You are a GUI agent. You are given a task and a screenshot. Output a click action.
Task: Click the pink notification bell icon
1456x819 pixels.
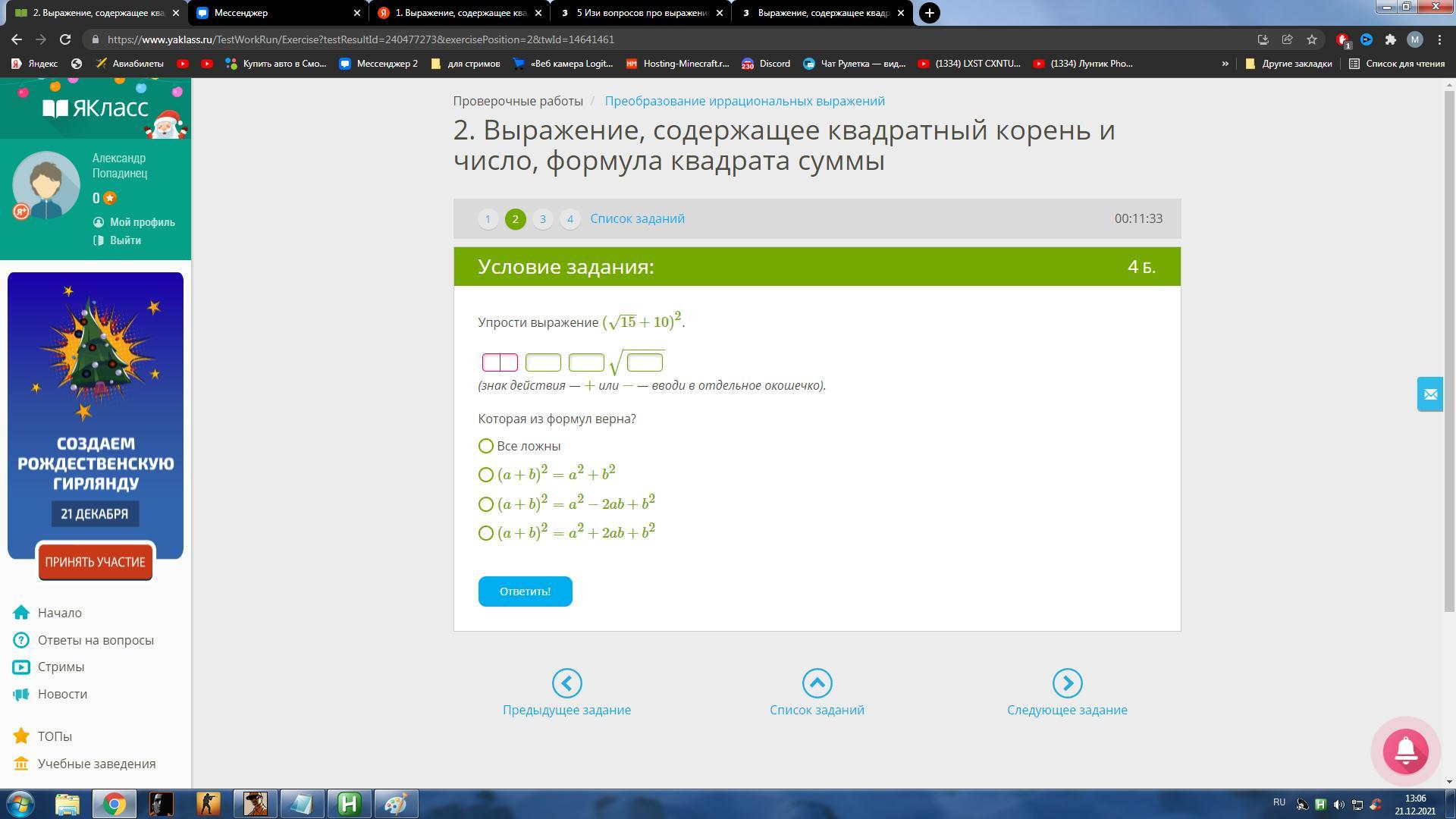coord(1405,751)
